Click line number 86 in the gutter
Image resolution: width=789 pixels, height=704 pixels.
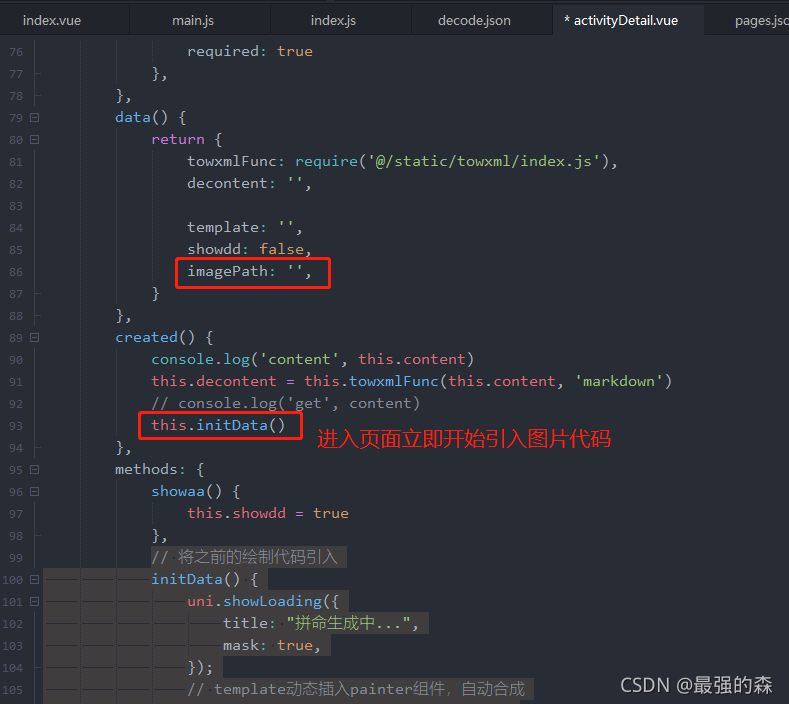tap(16, 272)
